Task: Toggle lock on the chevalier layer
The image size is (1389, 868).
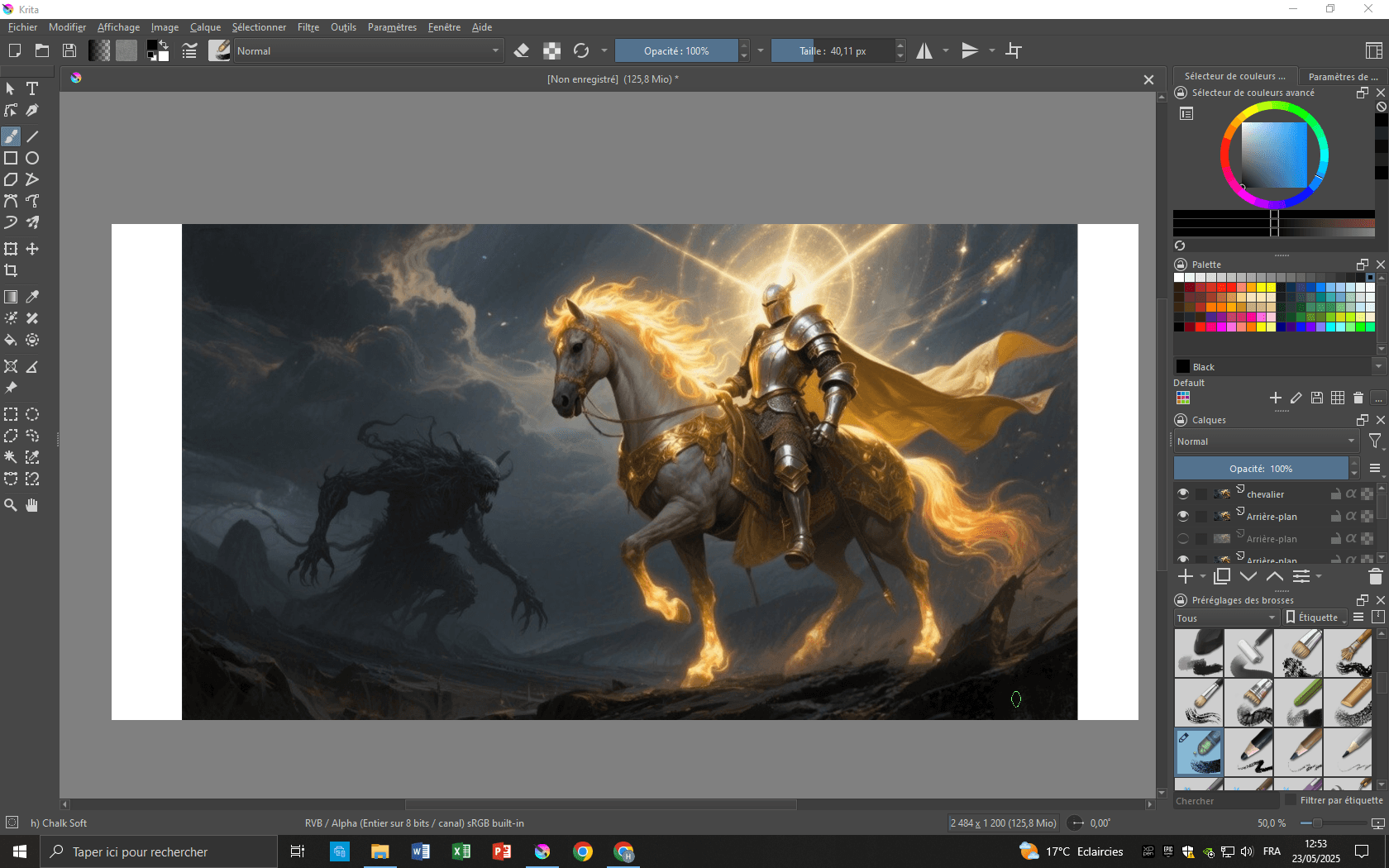Action: [1335, 494]
